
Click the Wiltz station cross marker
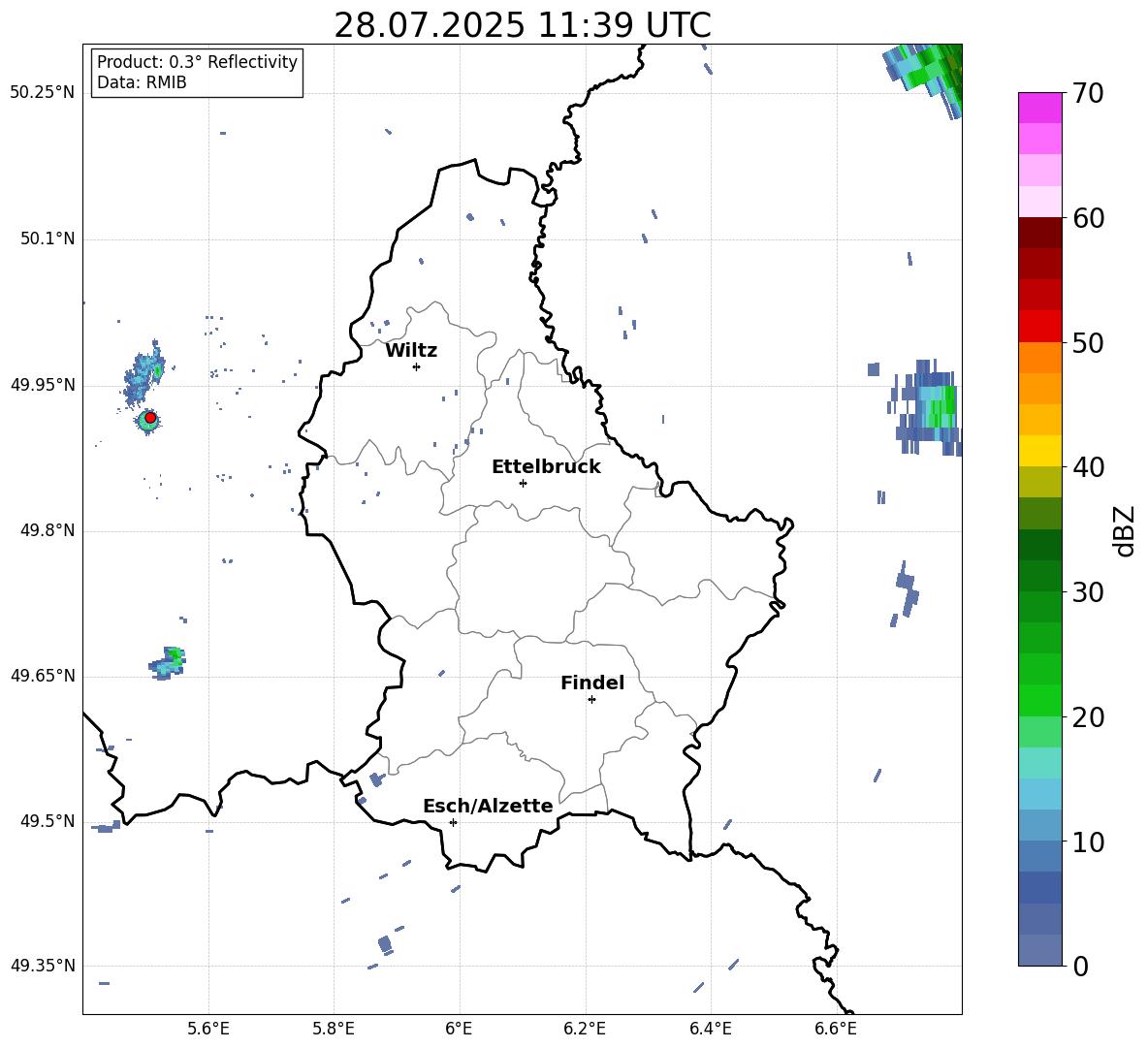coord(417,366)
